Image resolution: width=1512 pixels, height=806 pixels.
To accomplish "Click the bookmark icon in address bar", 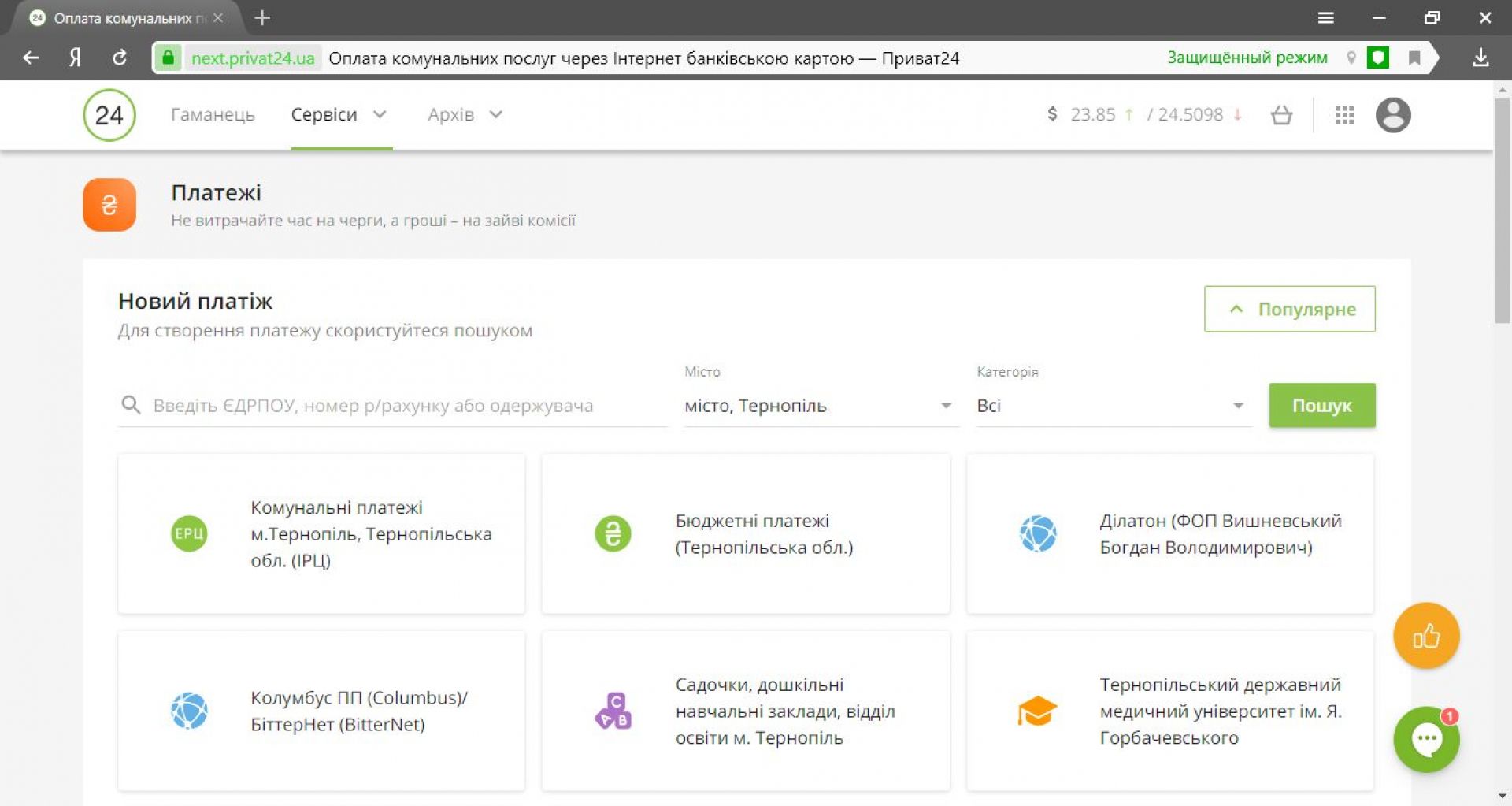I will click(x=1414, y=58).
